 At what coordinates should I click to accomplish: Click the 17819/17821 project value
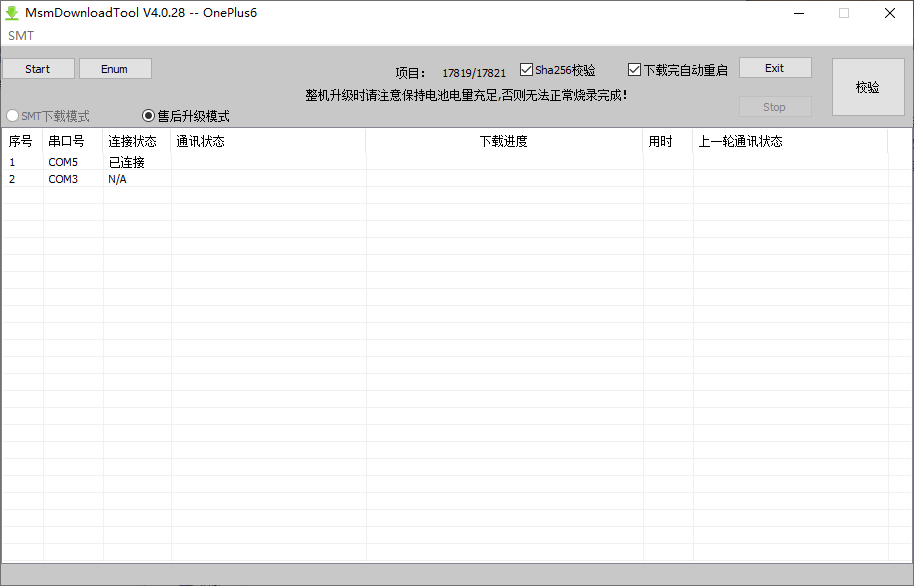click(474, 73)
